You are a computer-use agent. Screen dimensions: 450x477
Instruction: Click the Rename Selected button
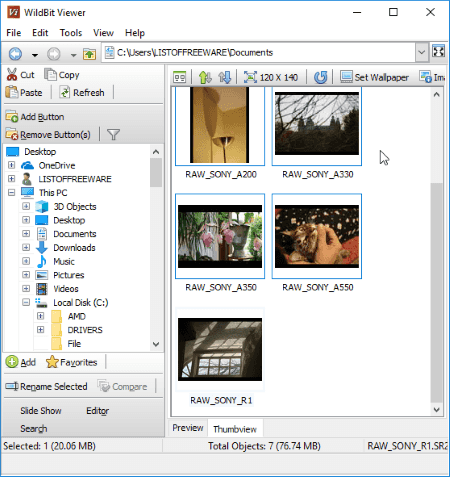(46, 386)
